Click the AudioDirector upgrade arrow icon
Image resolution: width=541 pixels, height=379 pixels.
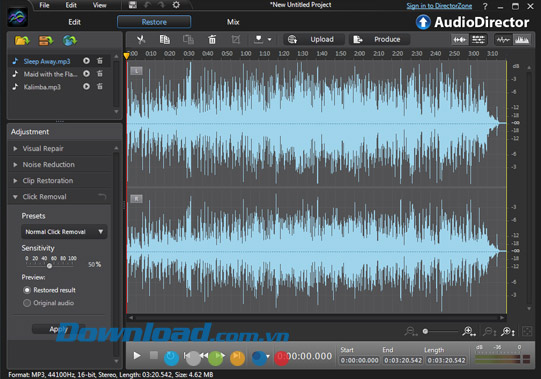(423, 22)
